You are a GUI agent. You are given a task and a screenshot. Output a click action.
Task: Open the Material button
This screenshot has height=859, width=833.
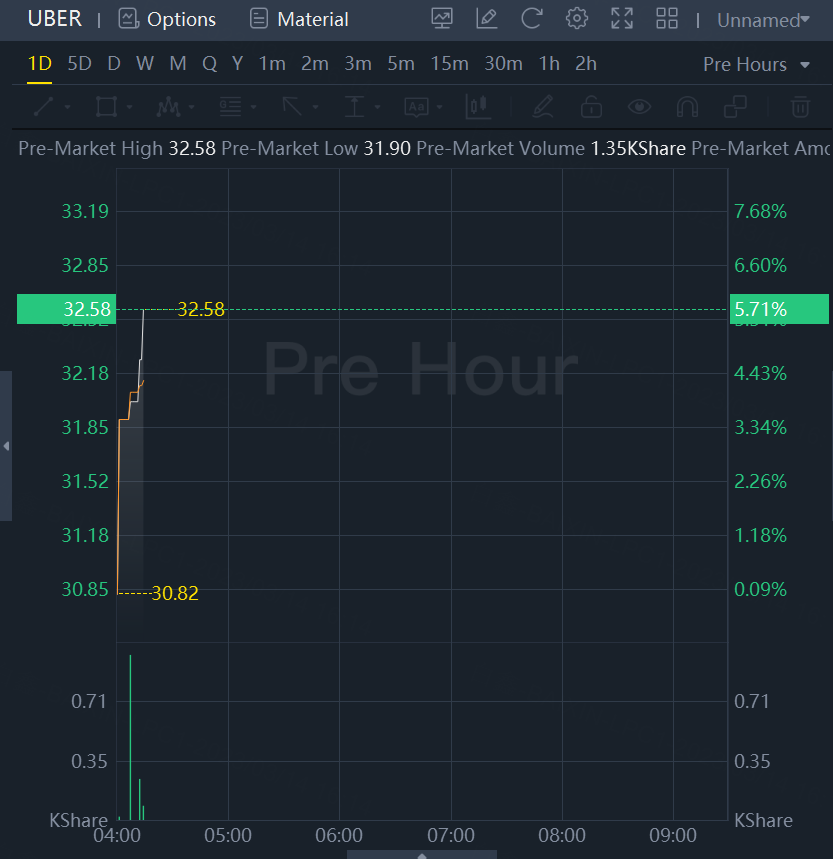(299, 19)
